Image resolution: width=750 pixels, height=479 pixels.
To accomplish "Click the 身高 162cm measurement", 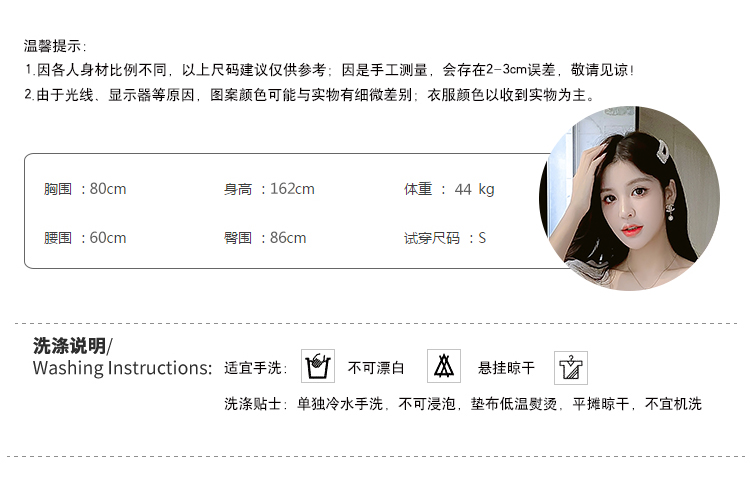I will pos(269,189).
